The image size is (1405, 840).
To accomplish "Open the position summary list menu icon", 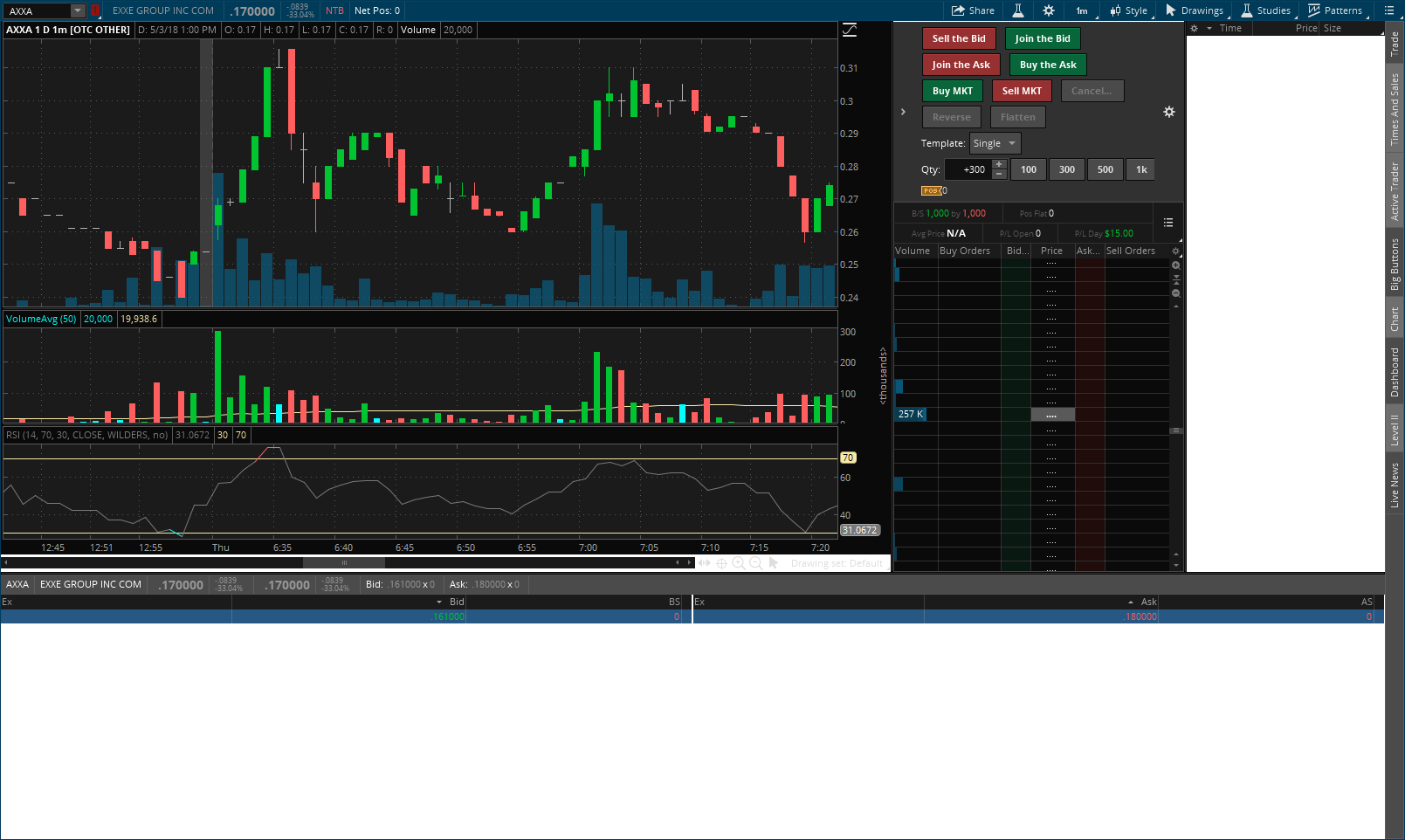I will (1168, 223).
